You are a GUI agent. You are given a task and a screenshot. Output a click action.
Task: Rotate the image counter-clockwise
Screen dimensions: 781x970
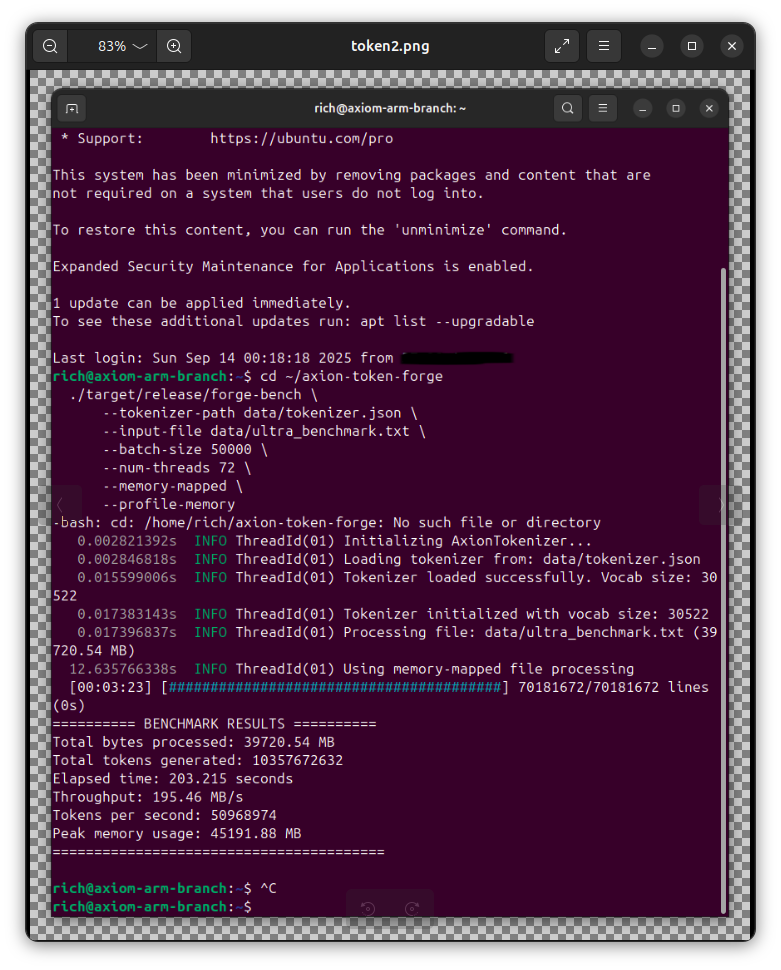(368, 908)
